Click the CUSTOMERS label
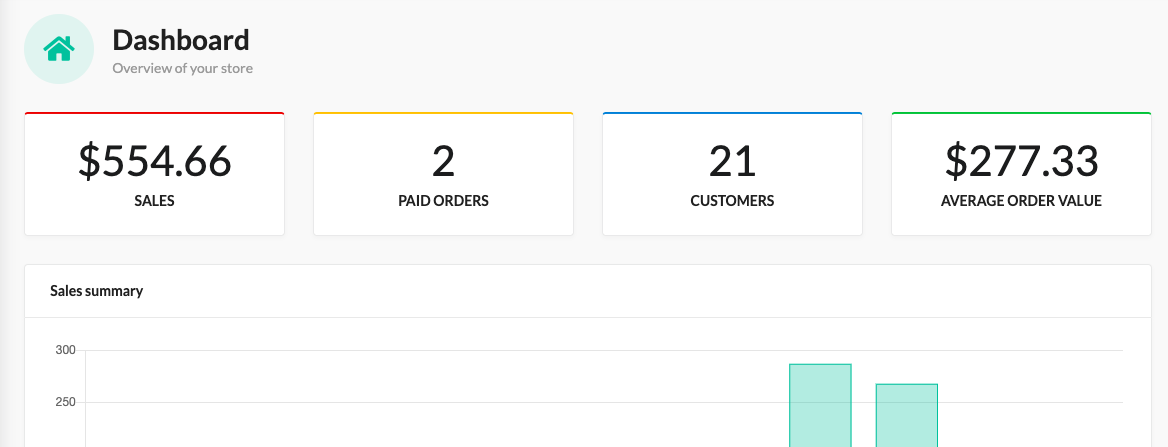This screenshot has height=447, width=1168. [732, 201]
